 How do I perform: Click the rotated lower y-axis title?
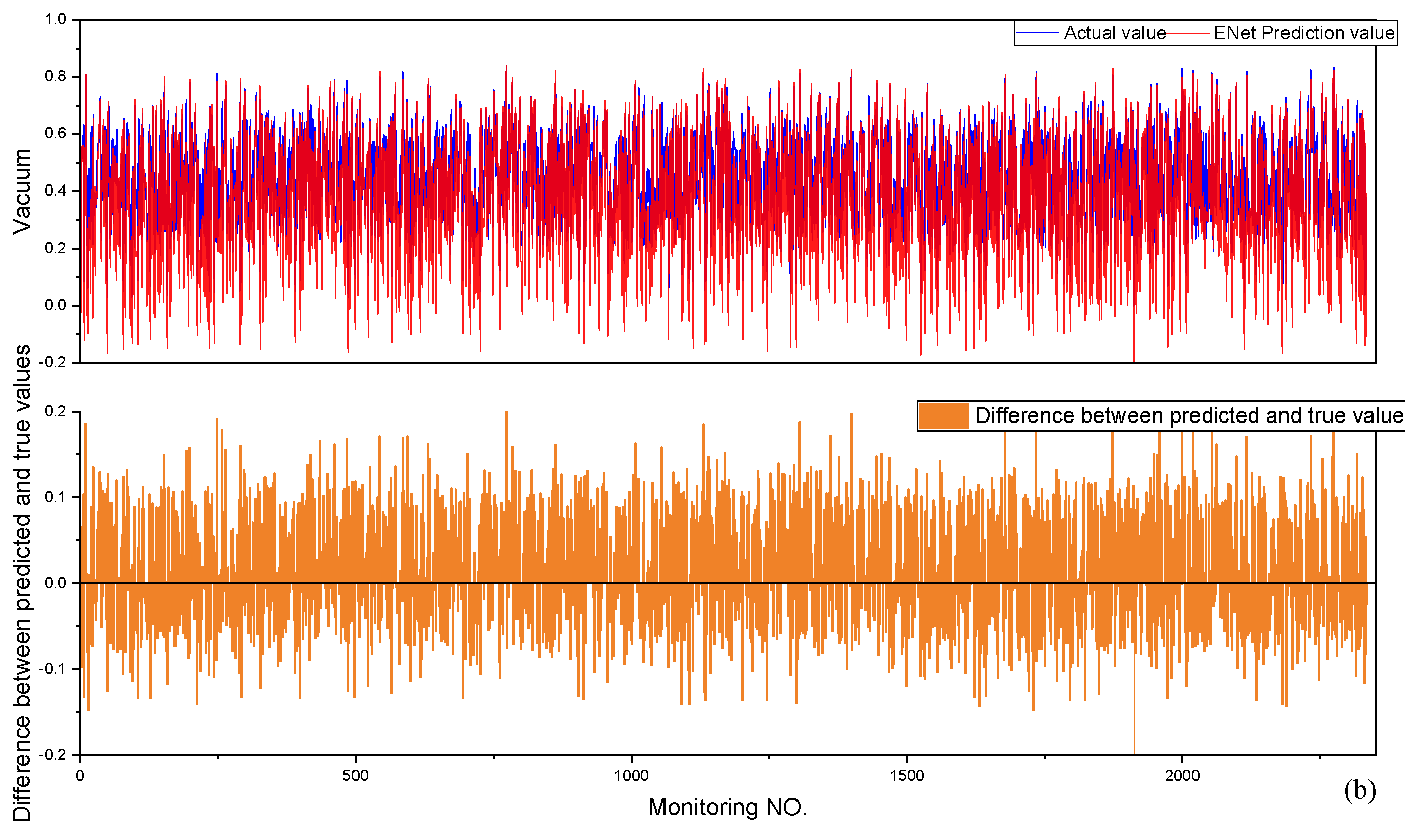point(22,583)
